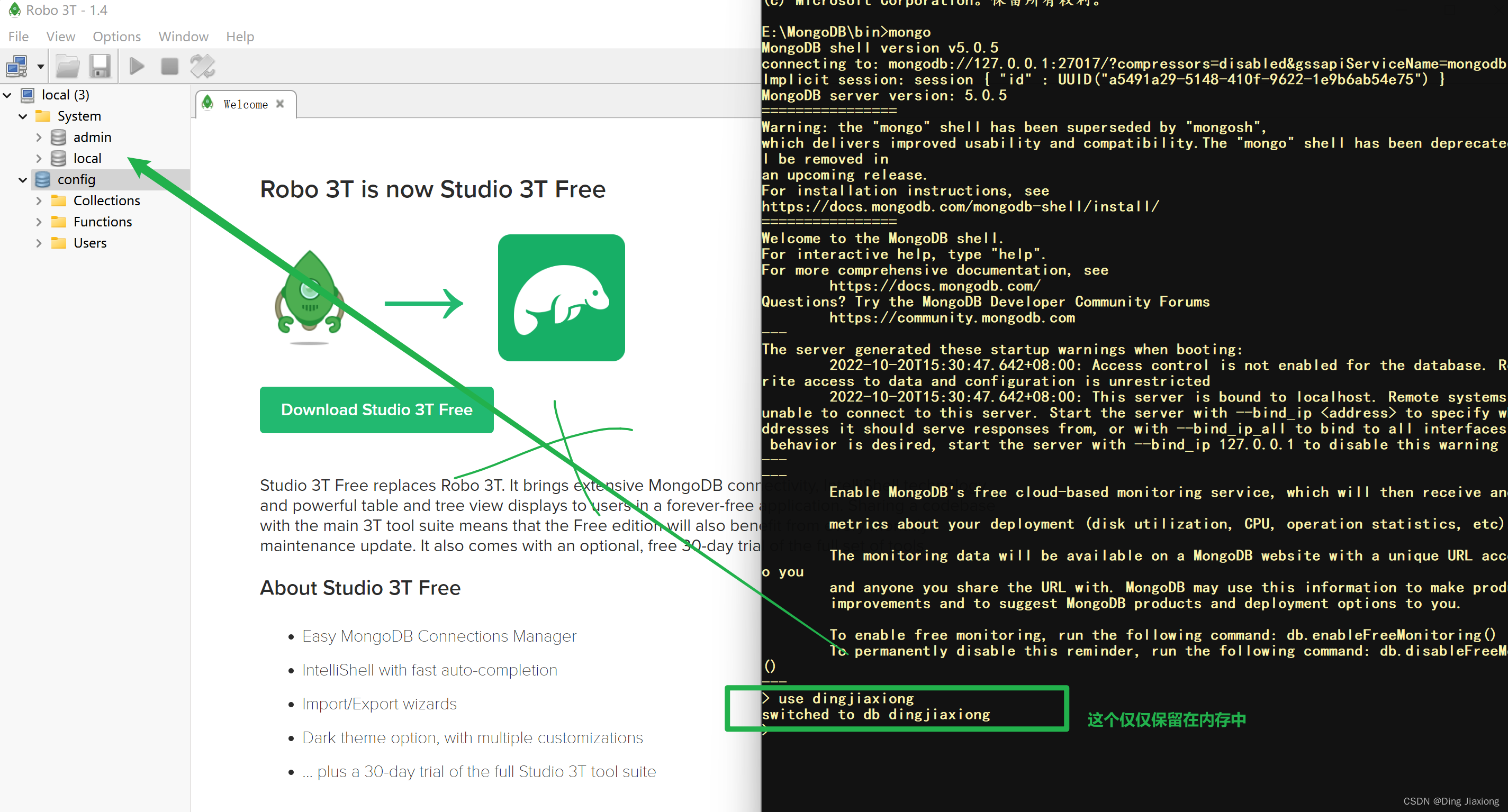1508x812 pixels.
Task: Click the Stop toolbar icon
Action: point(170,66)
